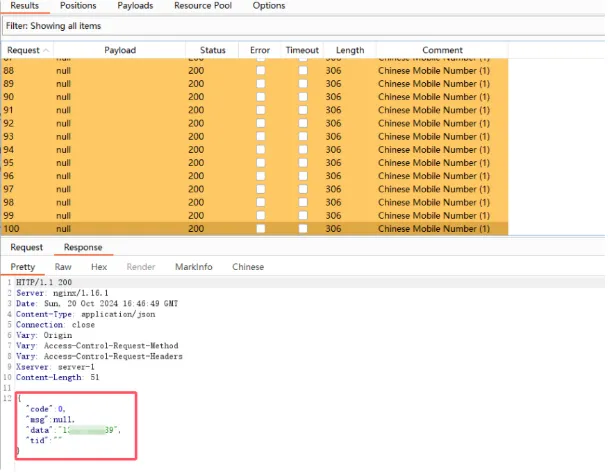
Task: Select request number 98 row
Action: 255,202
